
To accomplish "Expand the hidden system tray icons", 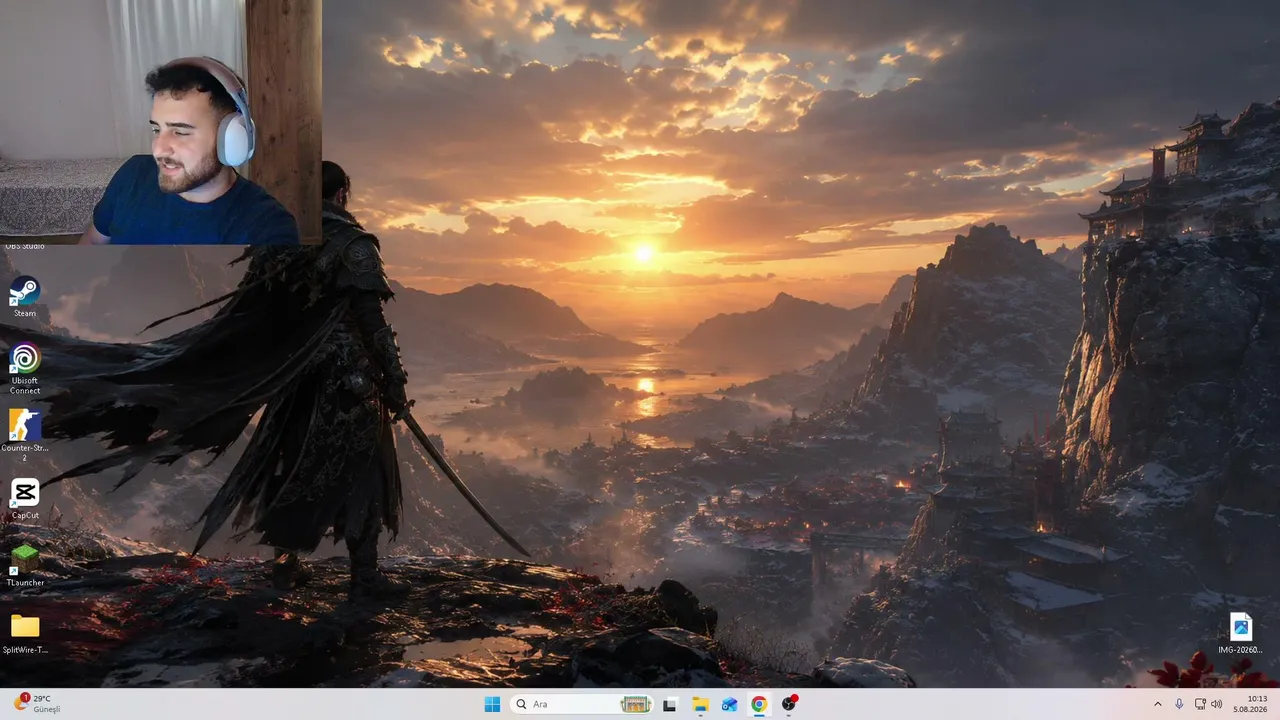I will [1158, 704].
